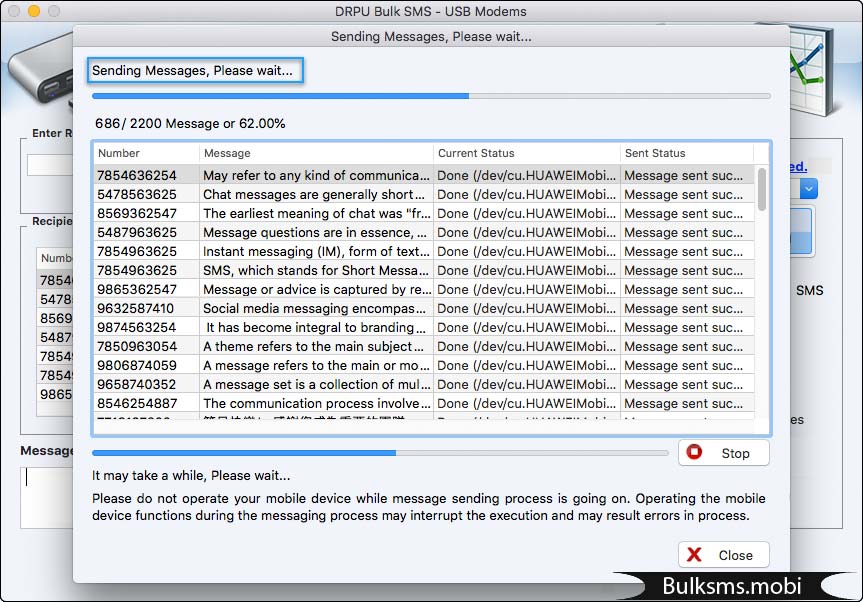Click 'Sending Messages, Please wait...' status field

click(195, 70)
